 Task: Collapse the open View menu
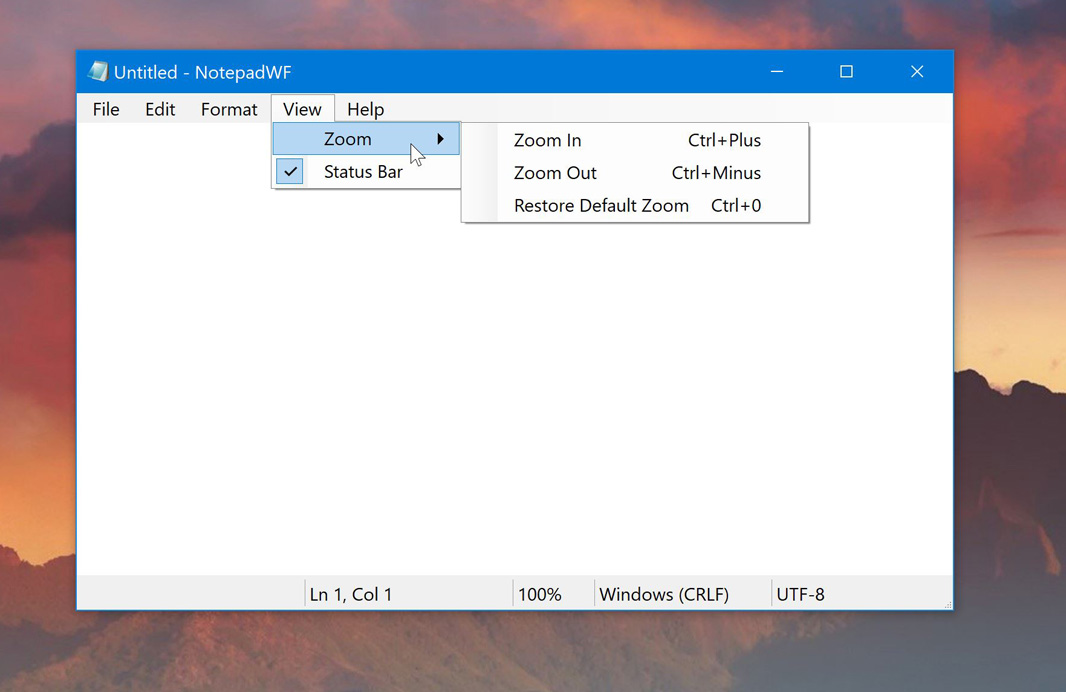(x=302, y=109)
